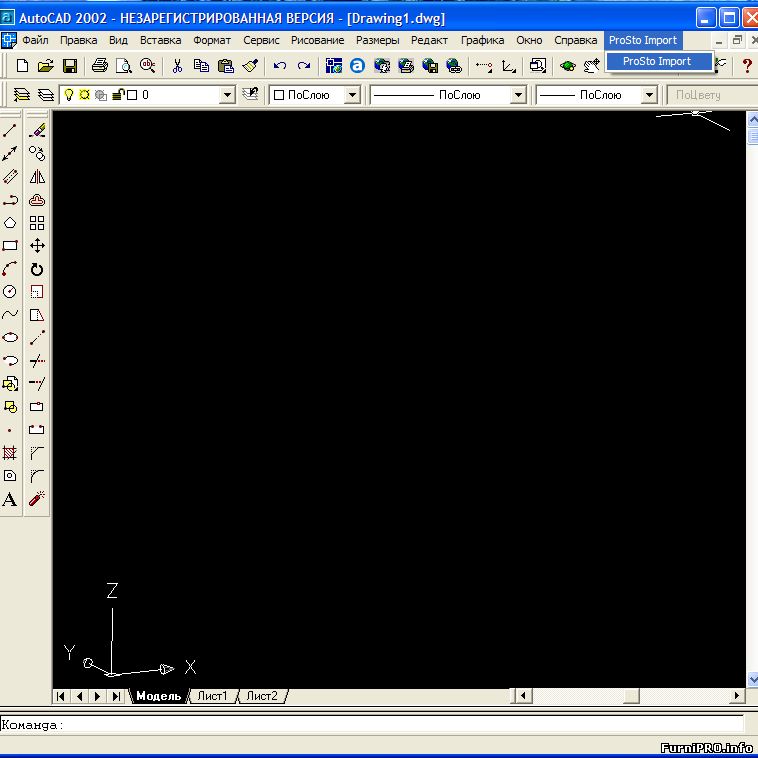
Task: Select the Array modify tool
Action: point(37,223)
